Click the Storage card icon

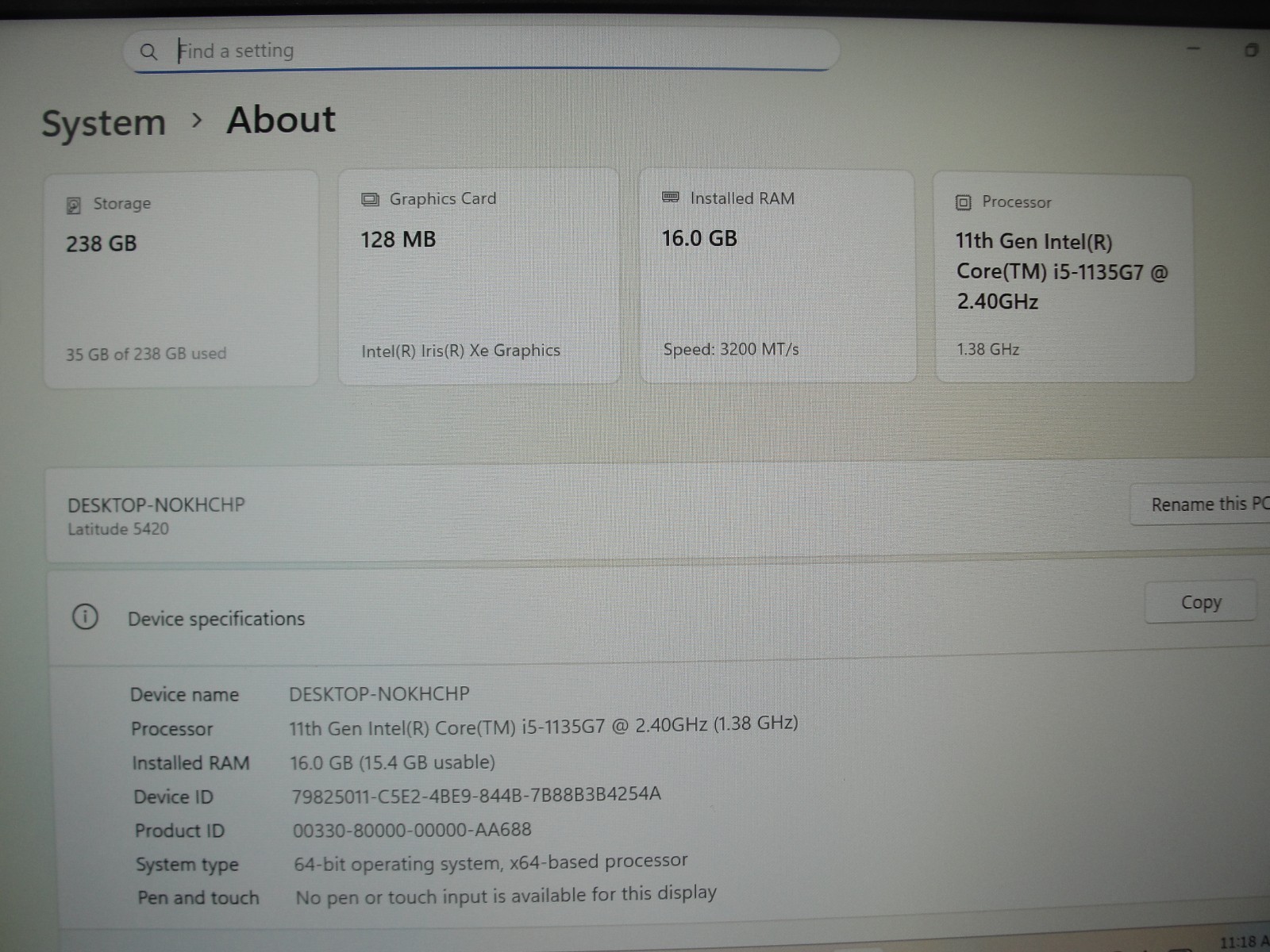[73, 205]
